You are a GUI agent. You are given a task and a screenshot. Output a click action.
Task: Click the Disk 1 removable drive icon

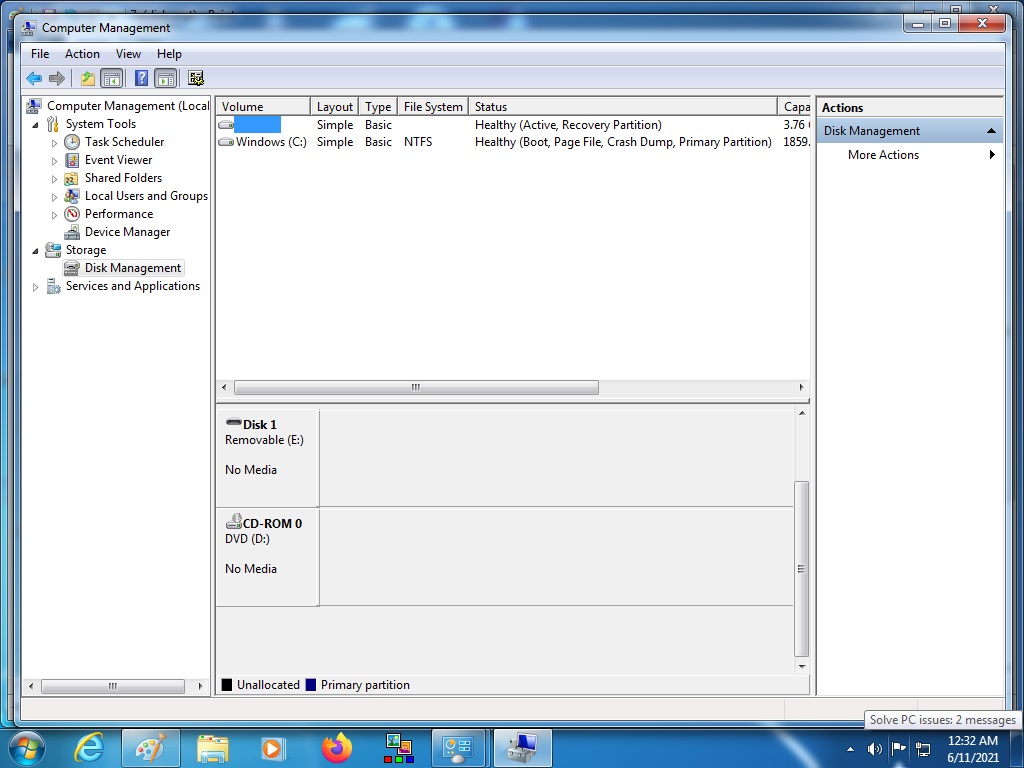(x=234, y=423)
